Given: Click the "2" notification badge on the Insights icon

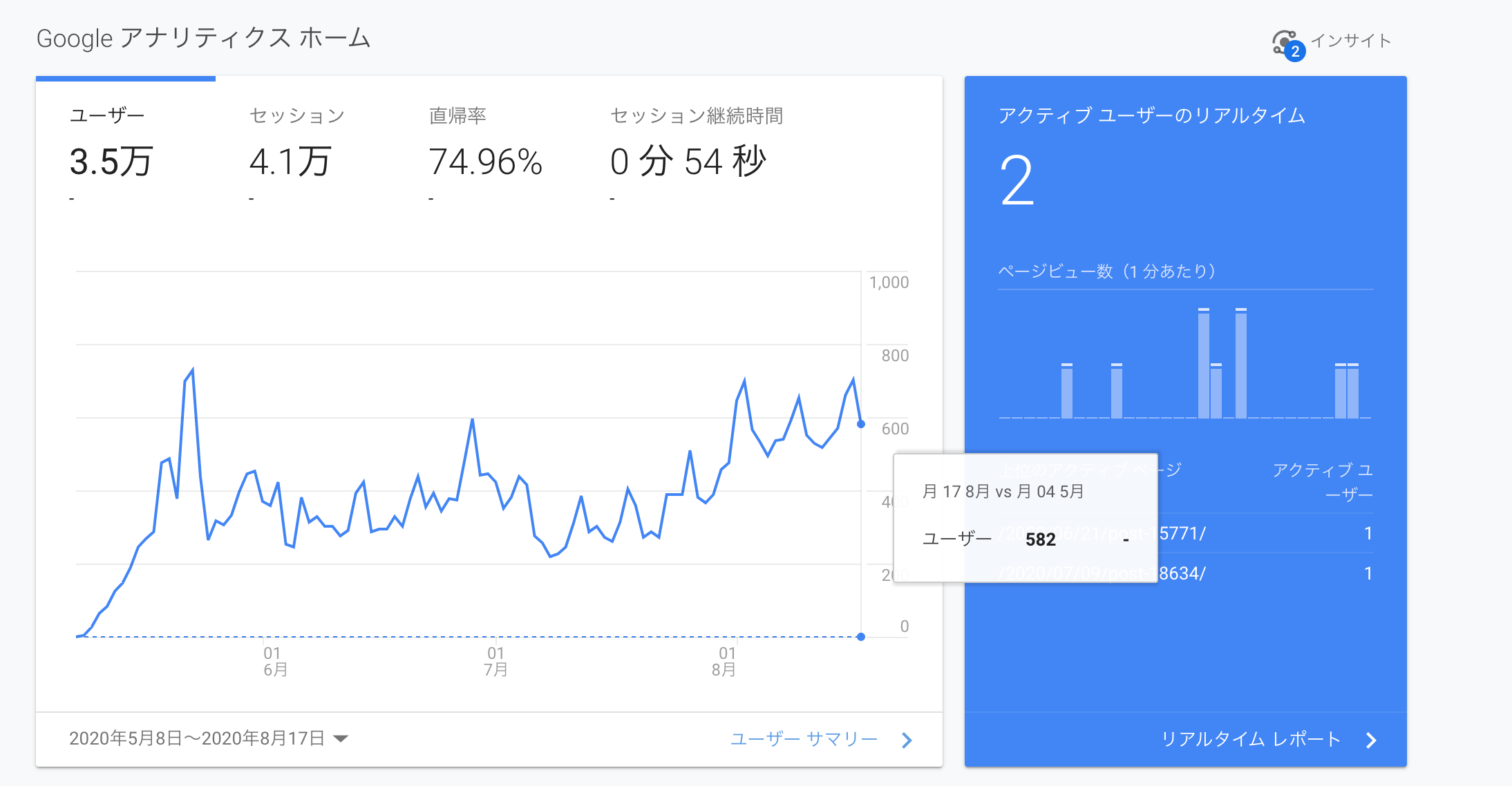Looking at the screenshot, I should coord(1295,51).
